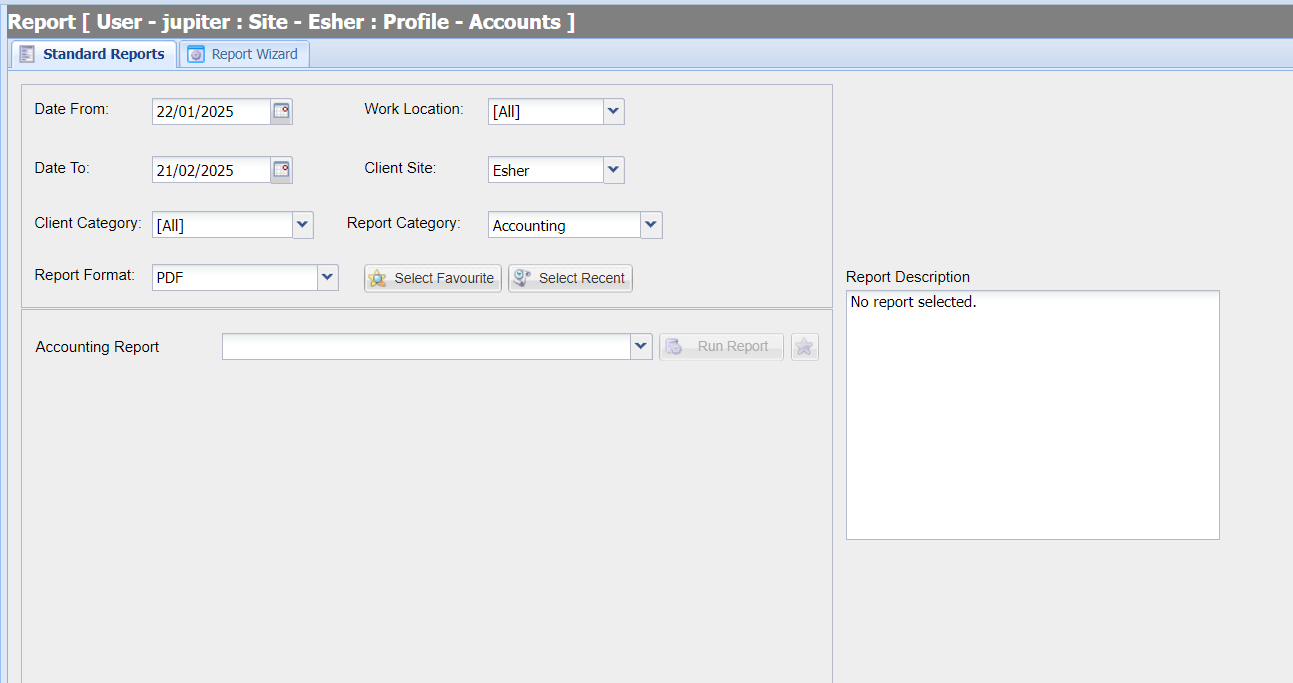Click the 'Report Description' label

click(x=908, y=277)
